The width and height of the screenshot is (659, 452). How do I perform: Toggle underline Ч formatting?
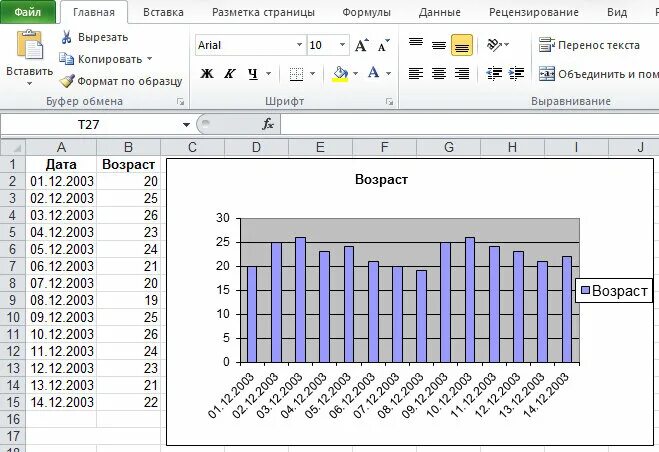click(x=253, y=74)
